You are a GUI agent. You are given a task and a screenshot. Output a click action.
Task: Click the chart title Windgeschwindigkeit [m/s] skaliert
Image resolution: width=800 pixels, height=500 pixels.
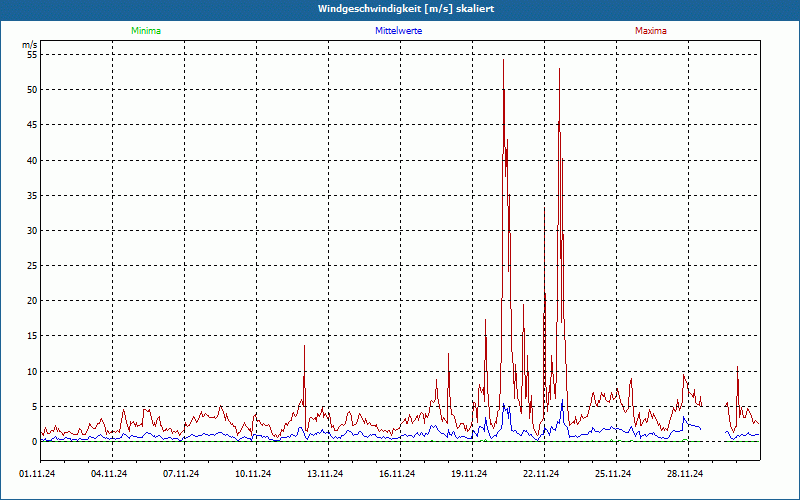[x=406, y=9]
